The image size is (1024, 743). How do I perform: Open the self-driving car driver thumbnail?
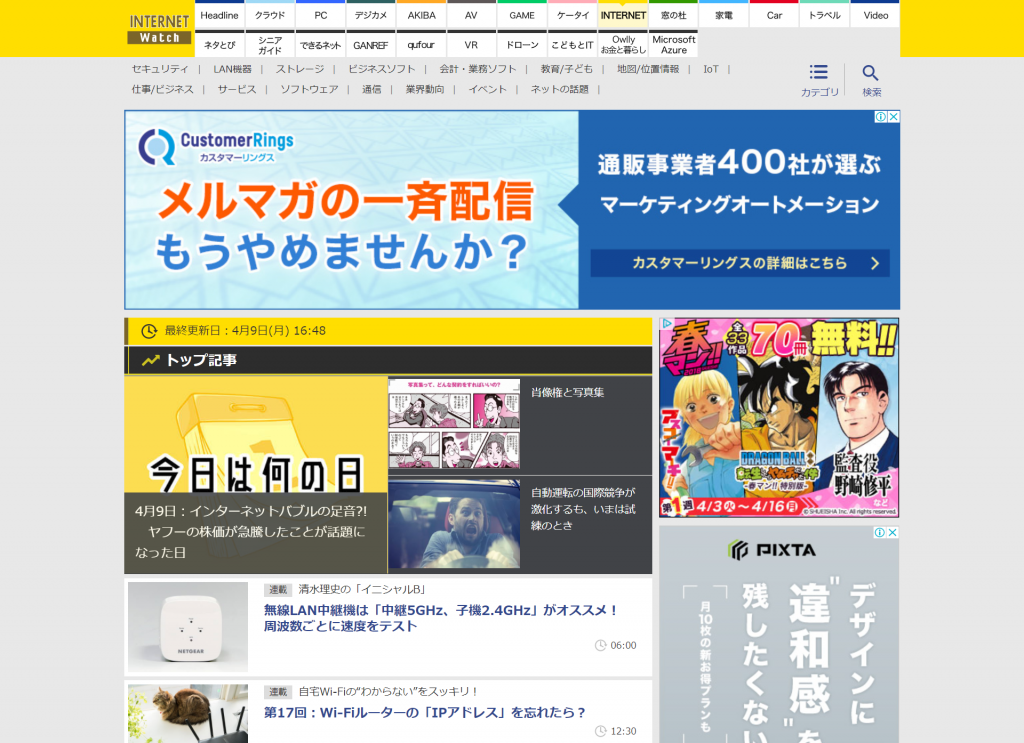455,524
